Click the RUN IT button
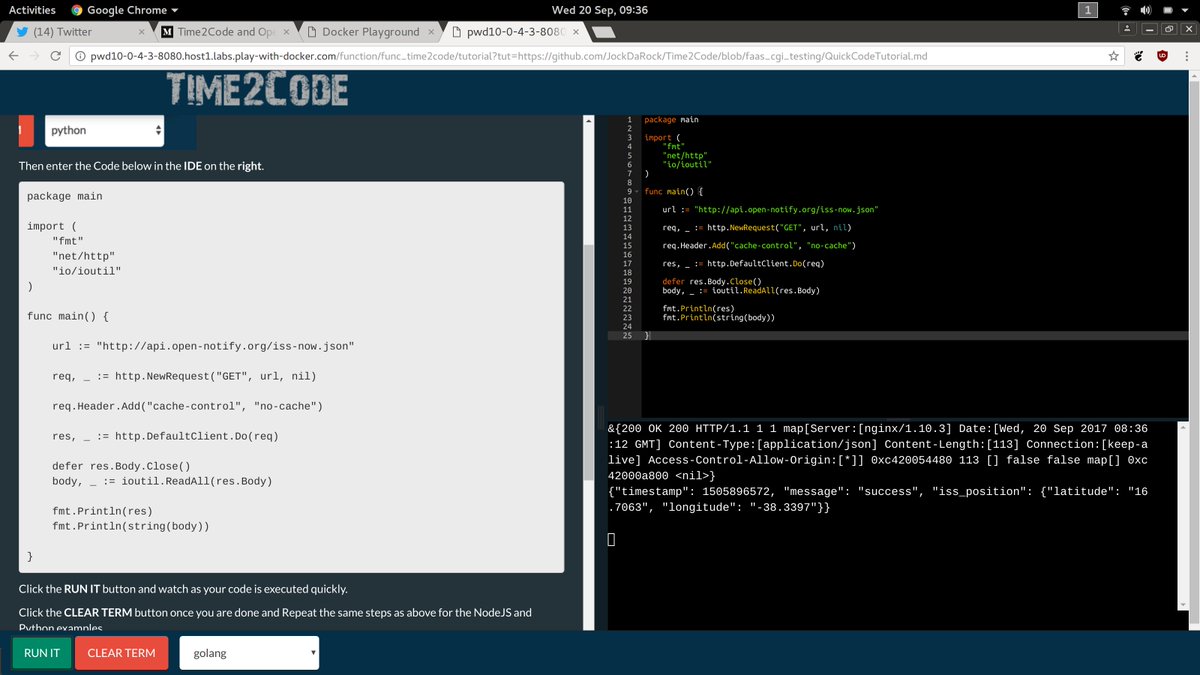 [42, 653]
